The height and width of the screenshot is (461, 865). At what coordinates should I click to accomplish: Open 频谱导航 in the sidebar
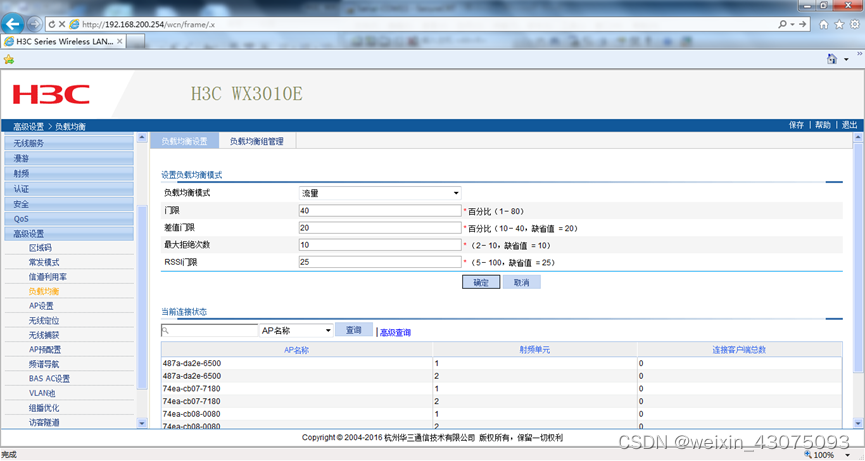click(x=44, y=364)
